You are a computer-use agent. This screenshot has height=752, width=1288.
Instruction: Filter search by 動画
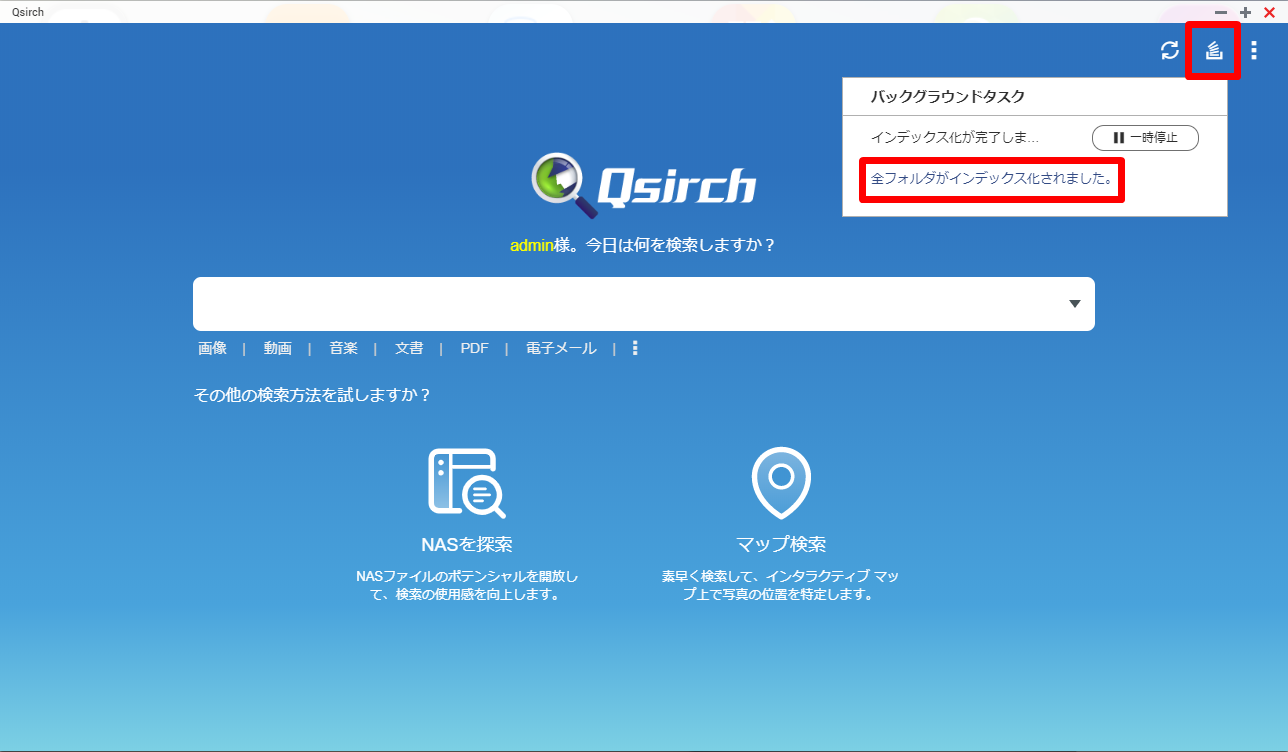[x=278, y=348]
